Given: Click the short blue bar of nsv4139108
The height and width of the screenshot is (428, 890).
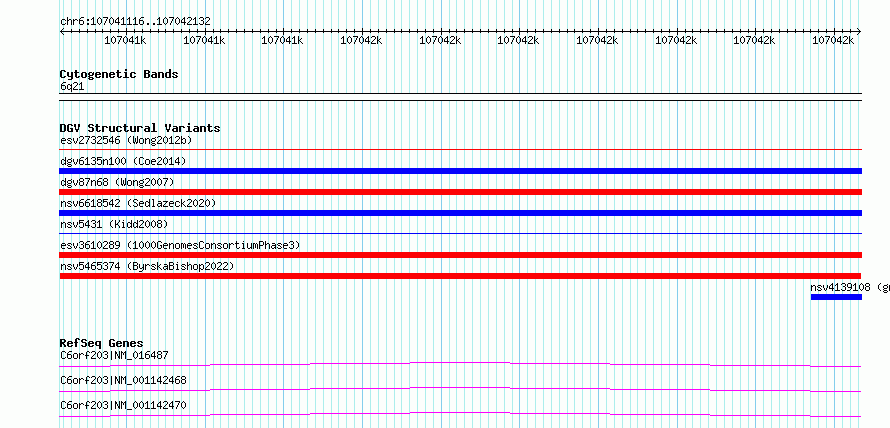Looking at the screenshot, I should tap(836, 297).
